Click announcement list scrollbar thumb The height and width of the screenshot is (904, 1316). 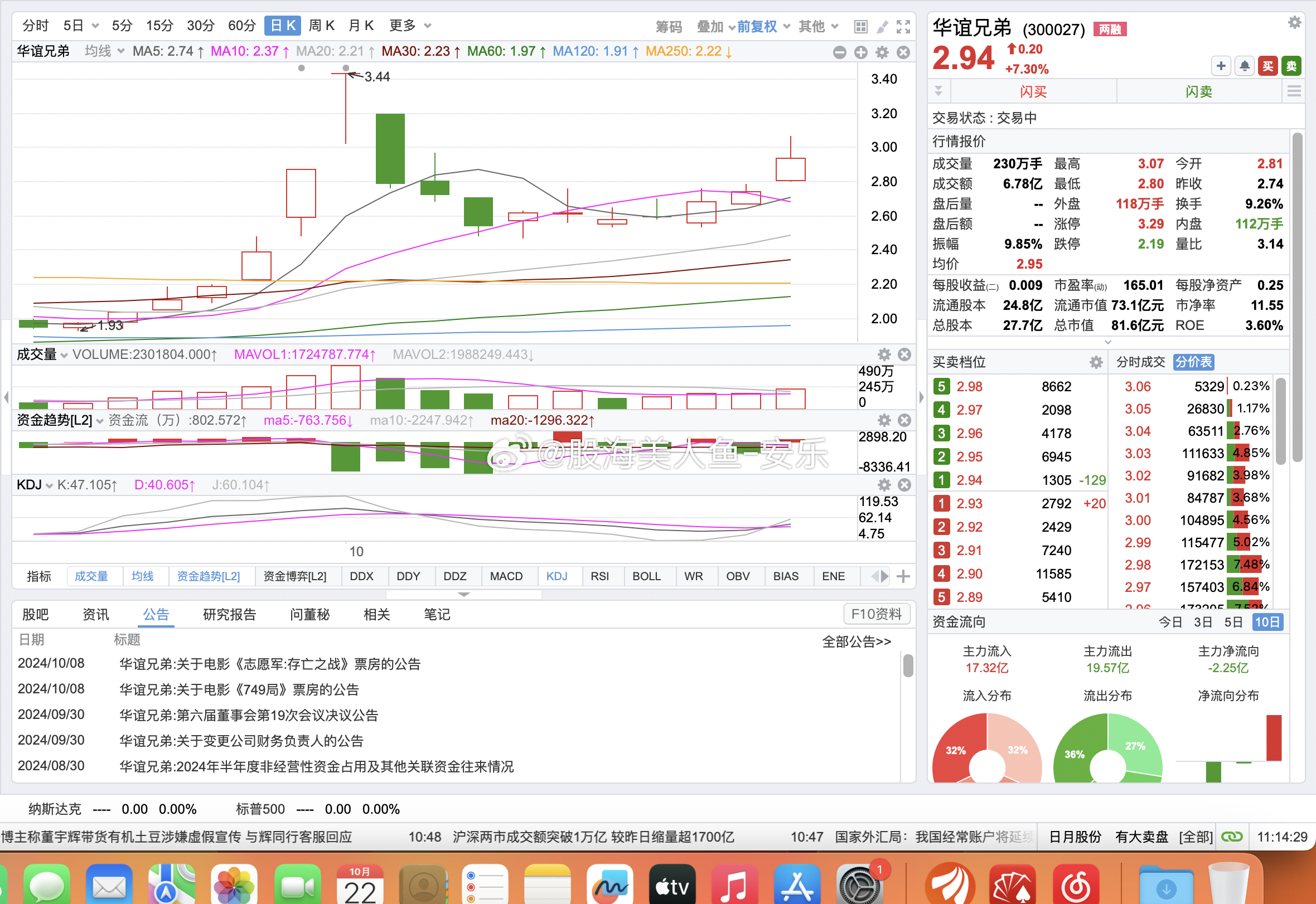pos(908,665)
